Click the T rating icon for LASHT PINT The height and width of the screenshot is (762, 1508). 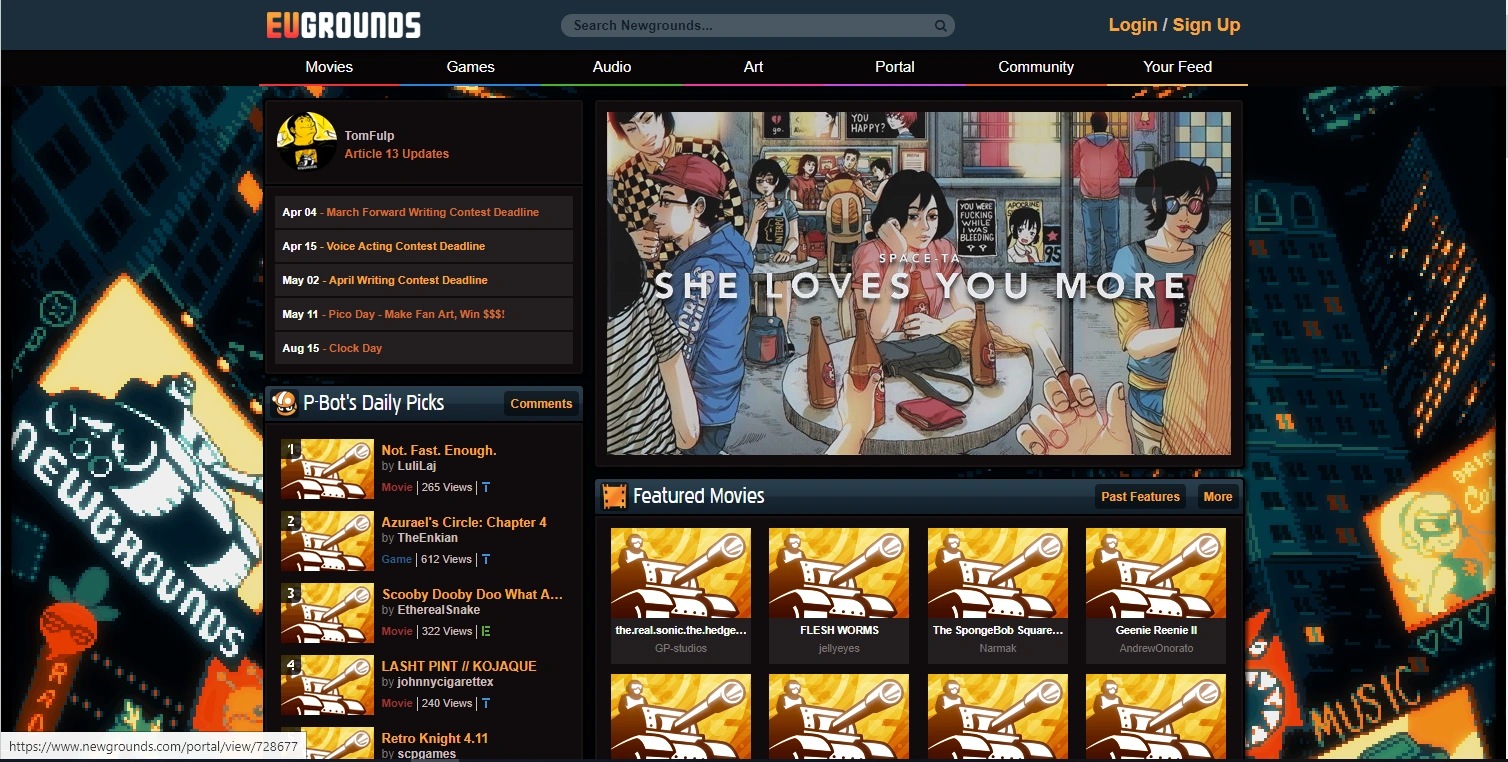point(486,704)
